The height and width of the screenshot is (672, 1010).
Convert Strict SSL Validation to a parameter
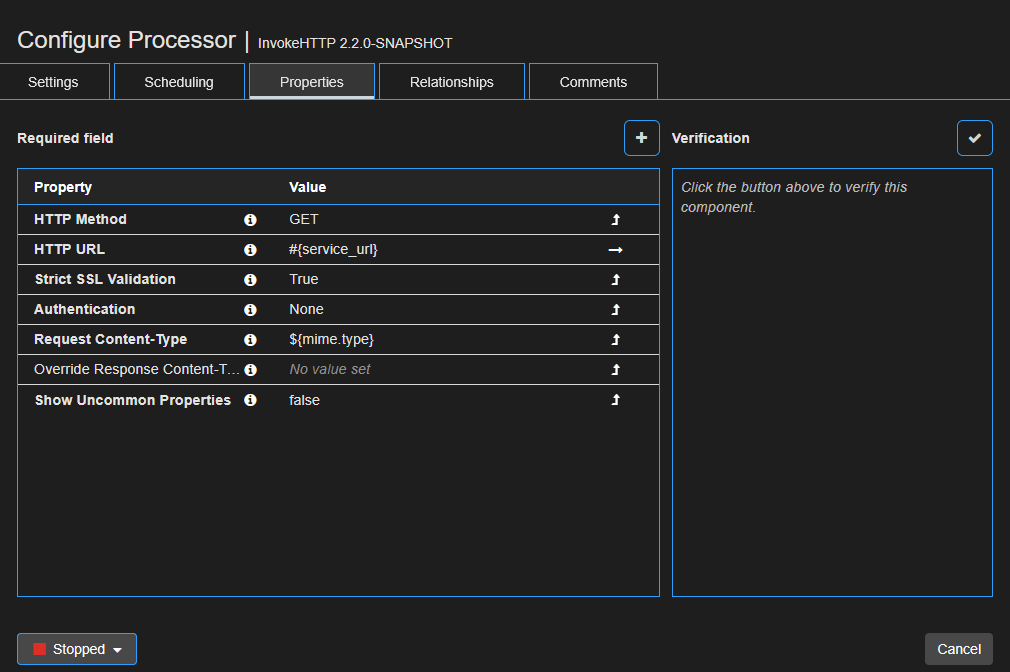pyautogui.click(x=616, y=279)
